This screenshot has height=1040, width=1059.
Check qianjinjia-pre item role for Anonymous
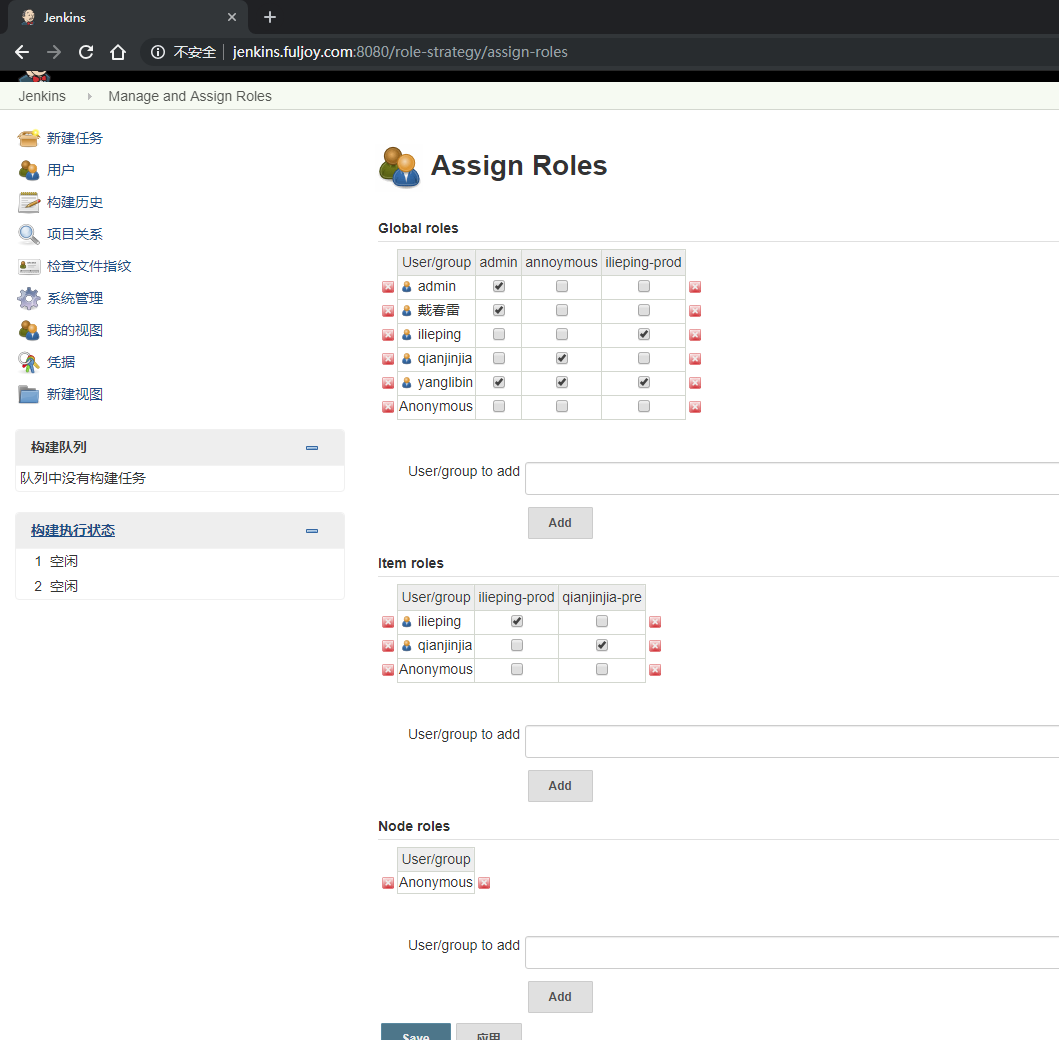tap(602, 669)
